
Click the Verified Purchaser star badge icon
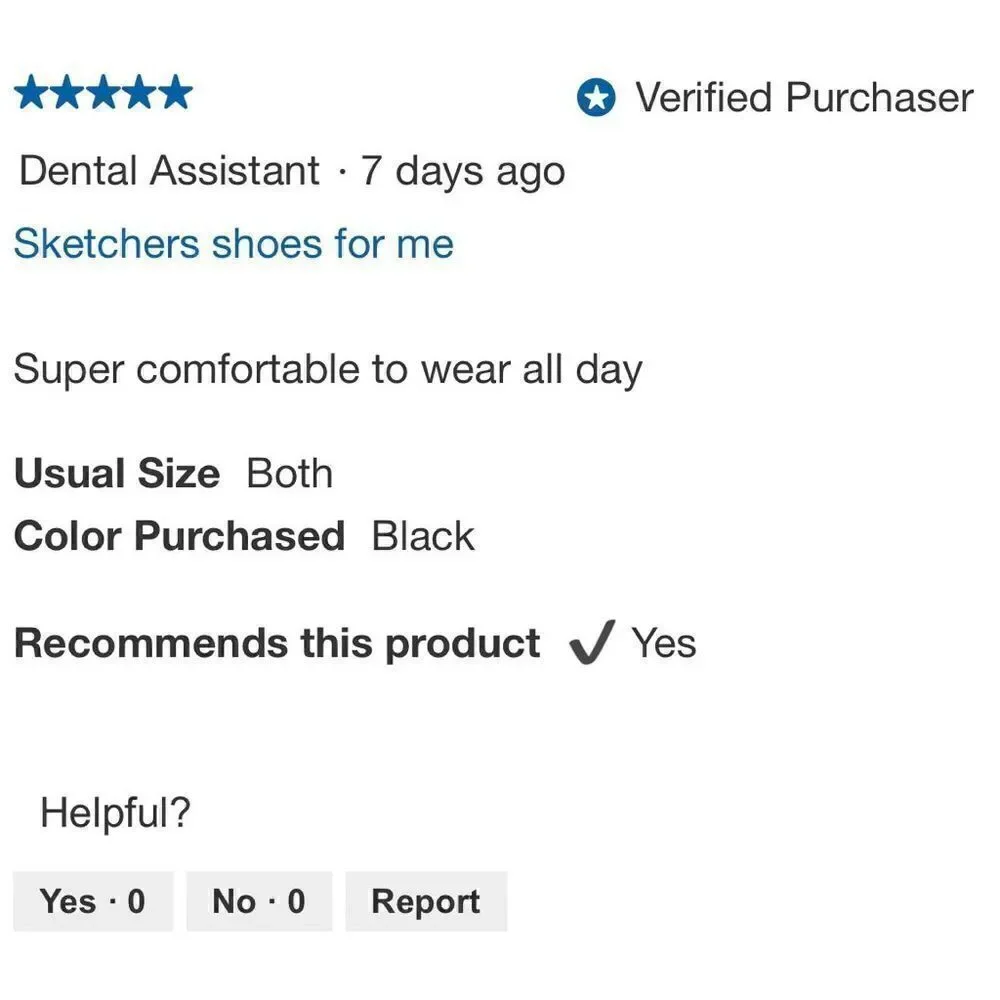[x=596, y=98]
